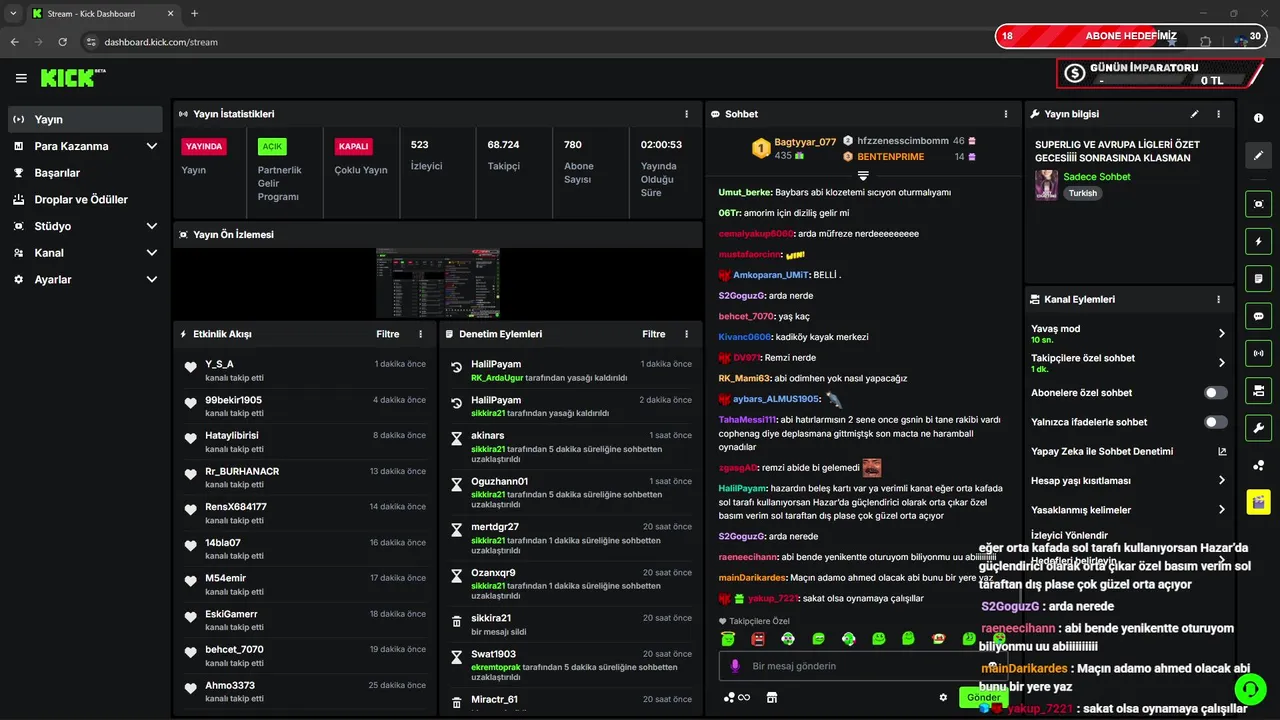Insert the first green halo emote

click(x=728, y=638)
